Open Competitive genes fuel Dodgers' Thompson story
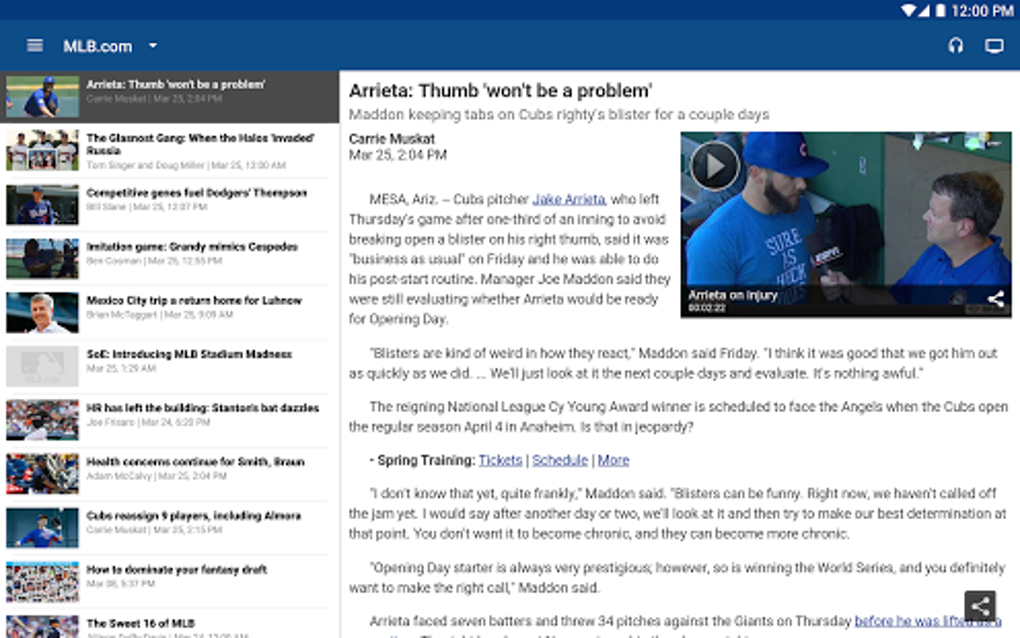Viewport: 1020px width, 638px height. (170, 204)
